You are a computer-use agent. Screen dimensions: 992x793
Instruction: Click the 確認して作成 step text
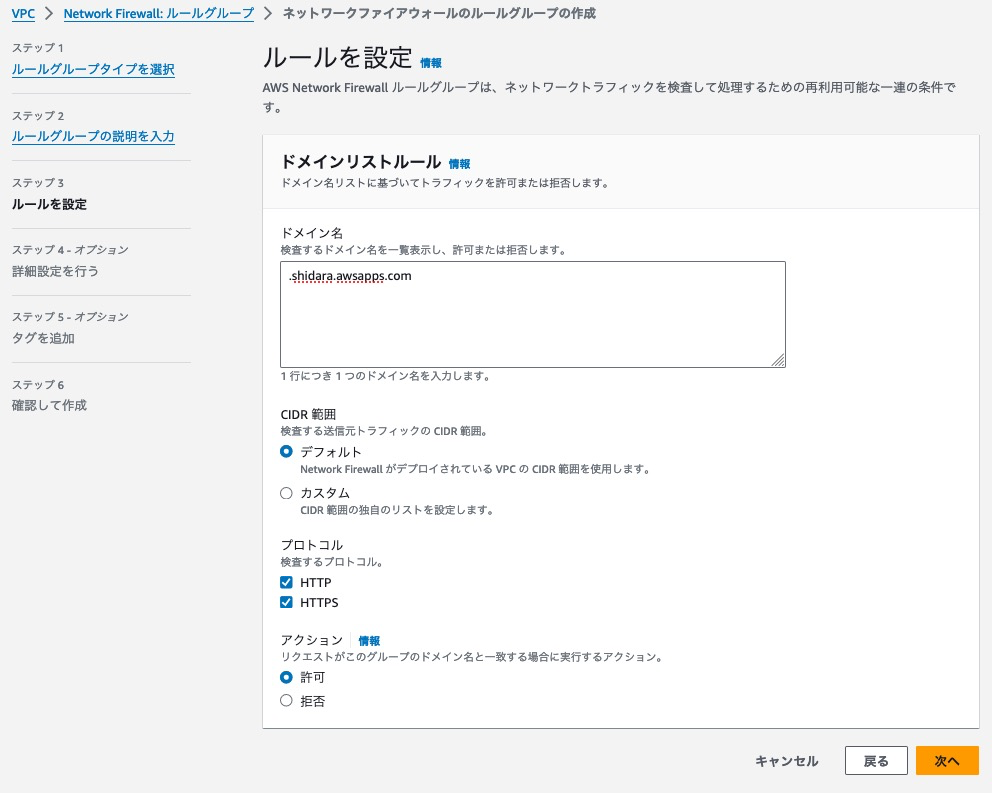tap(49, 405)
